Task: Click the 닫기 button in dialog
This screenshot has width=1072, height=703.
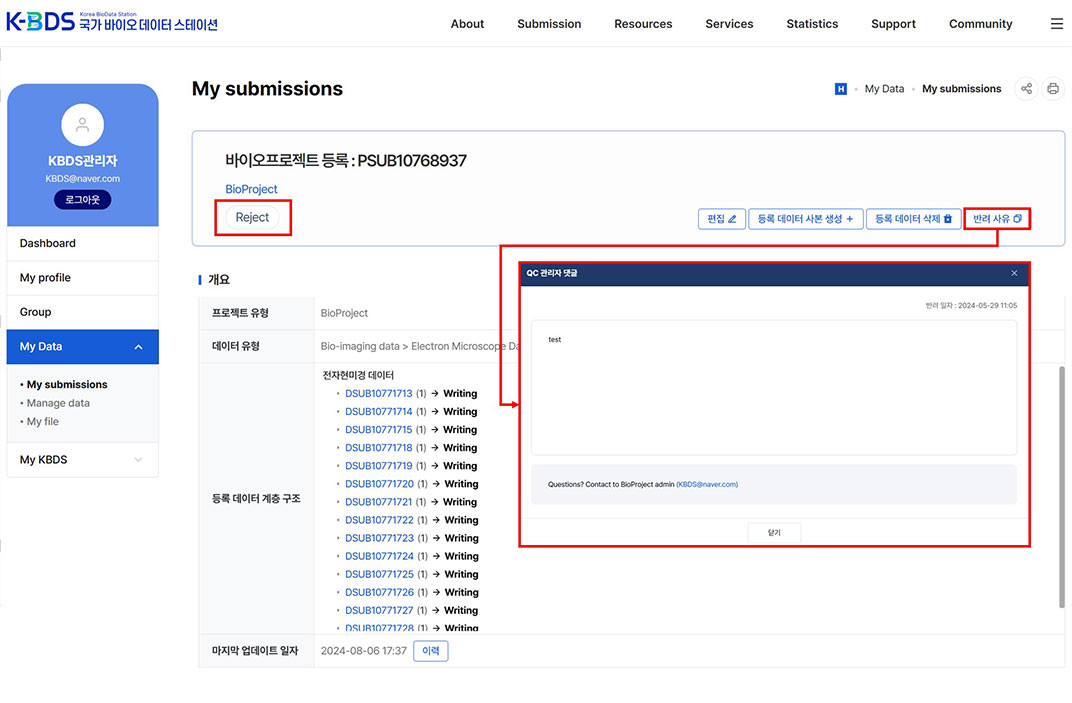Action: point(774,533)
